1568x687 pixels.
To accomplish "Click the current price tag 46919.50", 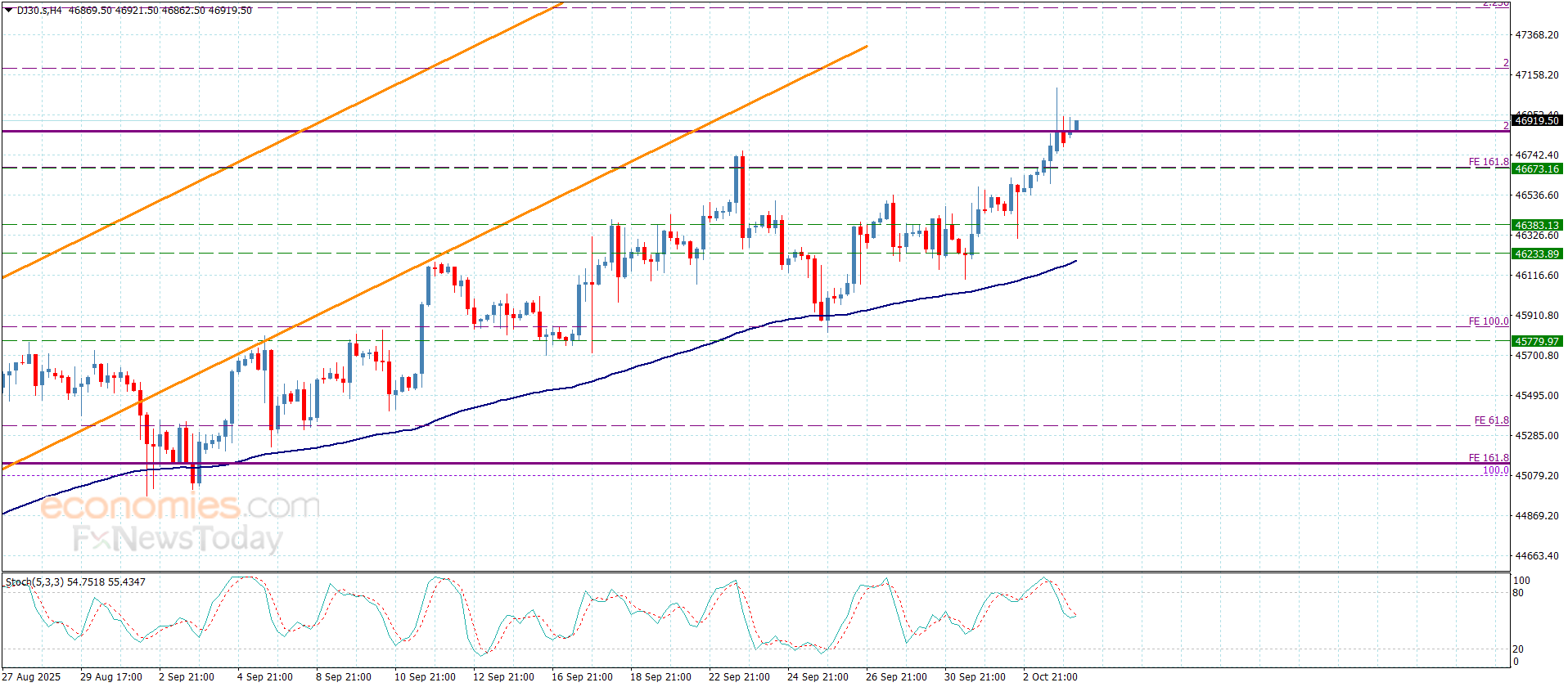I will [x=1537, y=120].
